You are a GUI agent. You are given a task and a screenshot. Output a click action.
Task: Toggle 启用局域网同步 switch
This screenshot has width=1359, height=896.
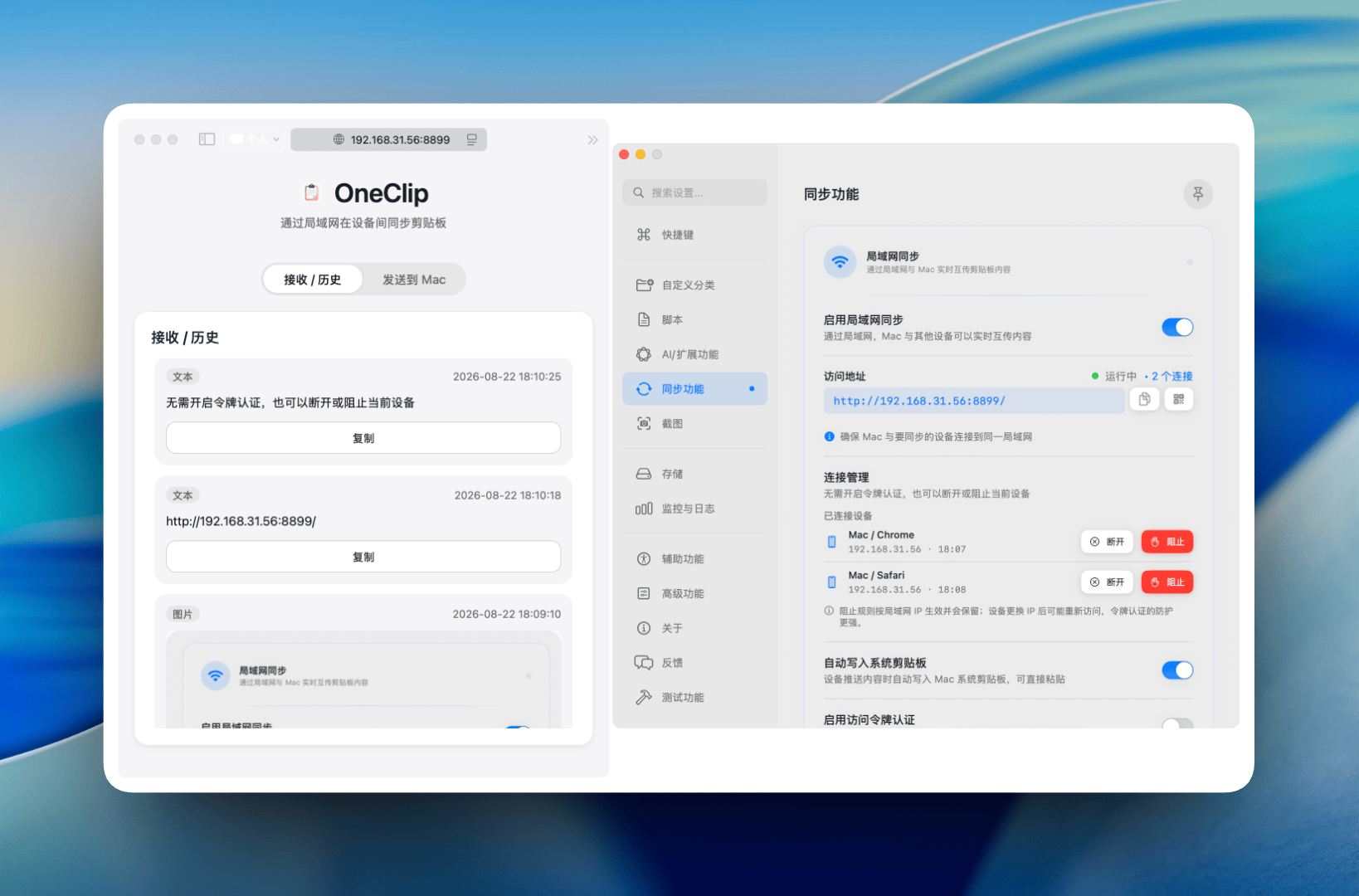click(1177, 328)
